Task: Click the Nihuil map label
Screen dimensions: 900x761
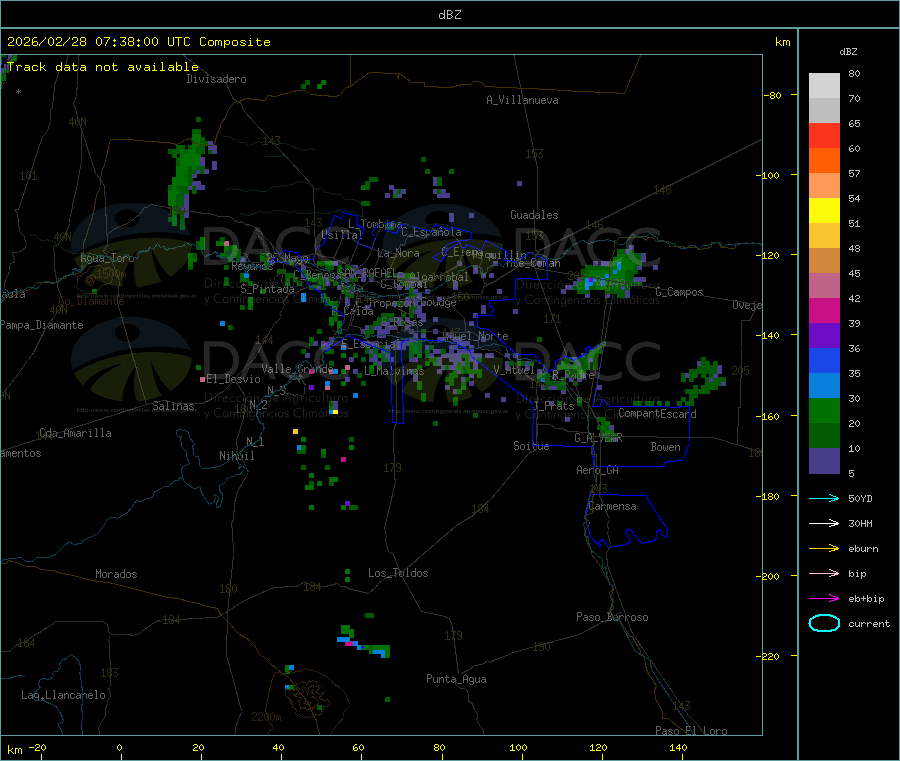Action: point(236,456)
